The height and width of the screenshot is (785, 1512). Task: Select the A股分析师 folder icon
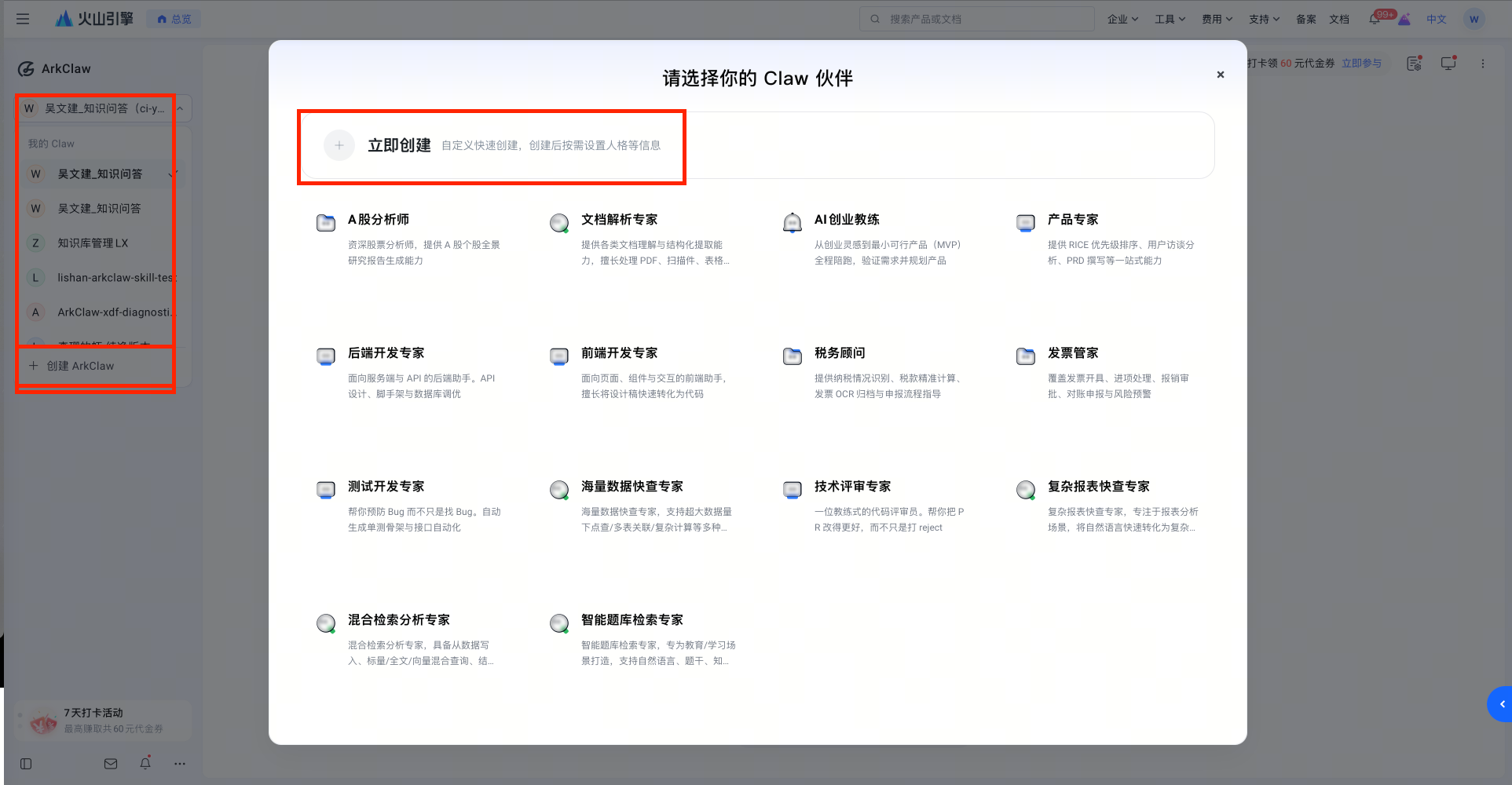(326, 222)
